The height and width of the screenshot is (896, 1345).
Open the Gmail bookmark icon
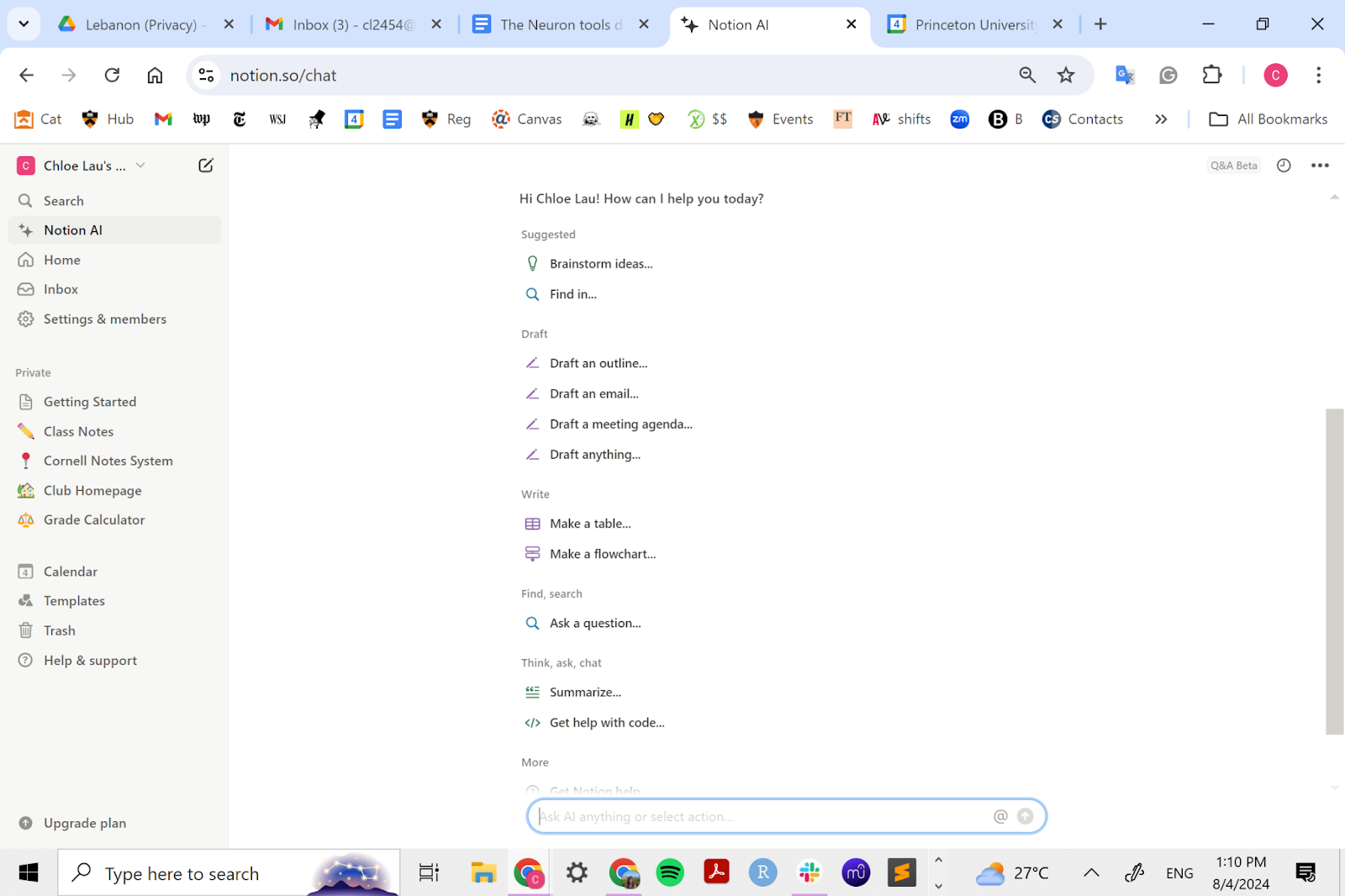(x=163, y=119)
